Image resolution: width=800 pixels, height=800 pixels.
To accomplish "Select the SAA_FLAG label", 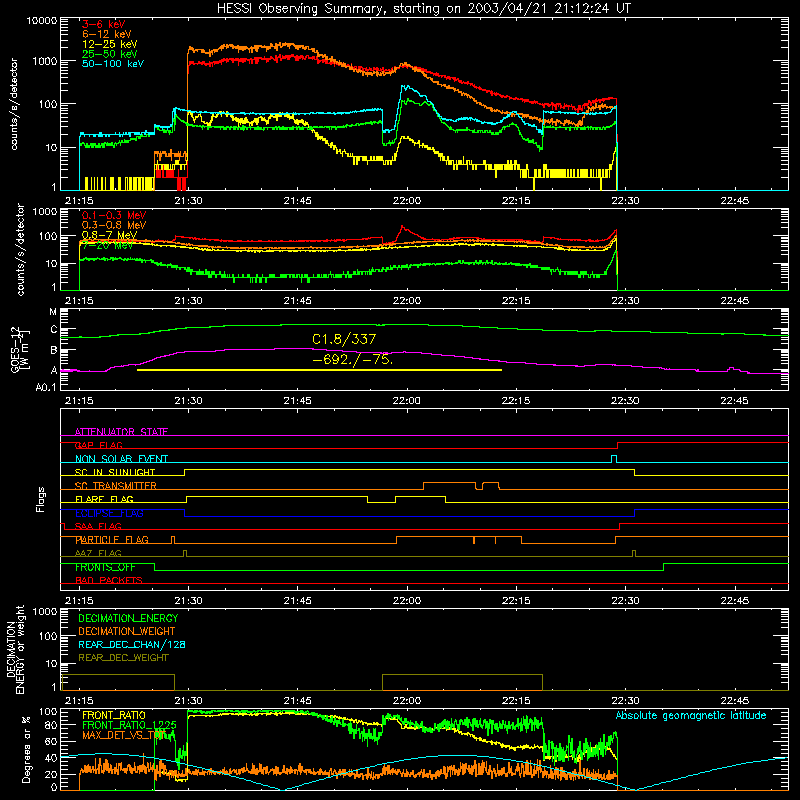I will (98, 526).
